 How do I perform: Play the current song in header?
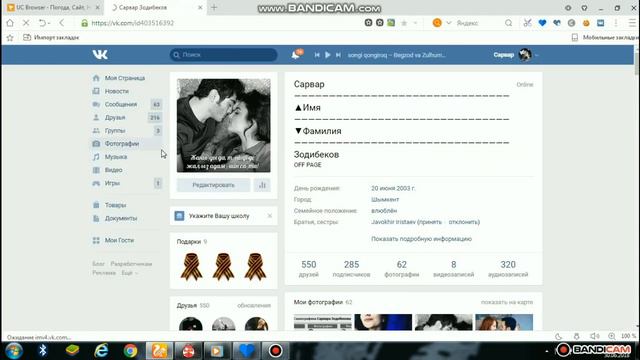coord(327,55)
